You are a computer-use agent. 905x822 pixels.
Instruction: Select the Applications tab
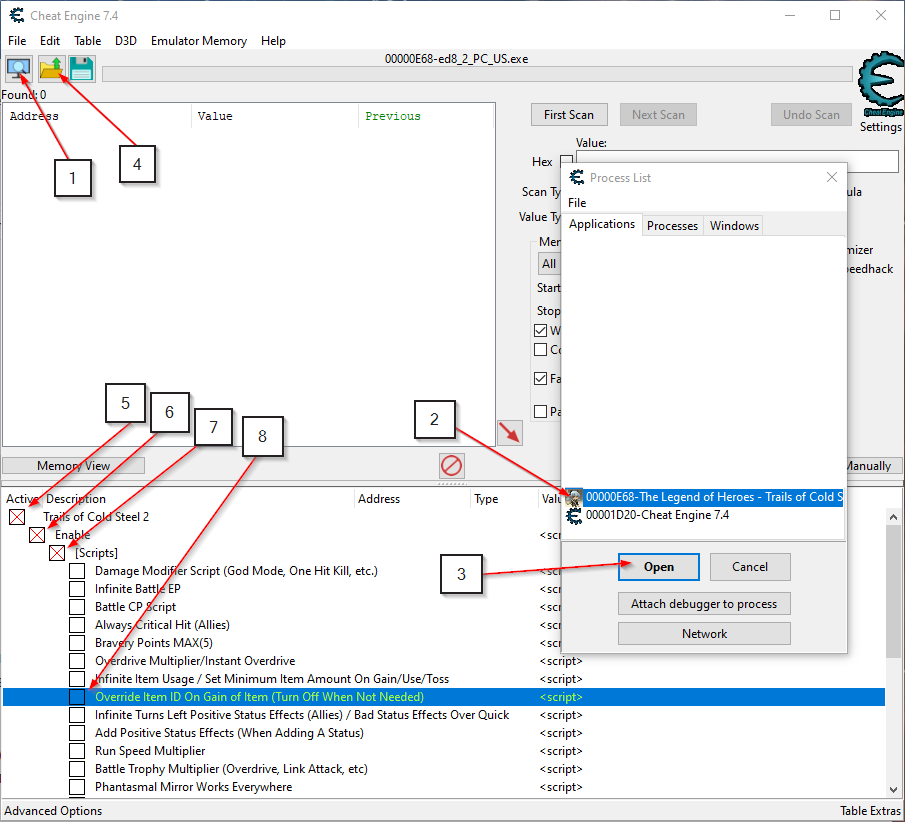click(602, 224)
